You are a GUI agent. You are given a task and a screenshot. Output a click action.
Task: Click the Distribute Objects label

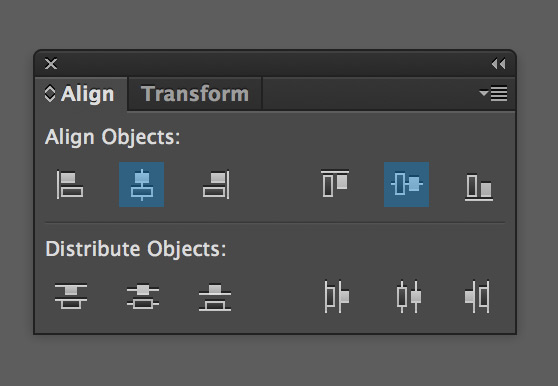pyautogui.click(x=136, y=249)
